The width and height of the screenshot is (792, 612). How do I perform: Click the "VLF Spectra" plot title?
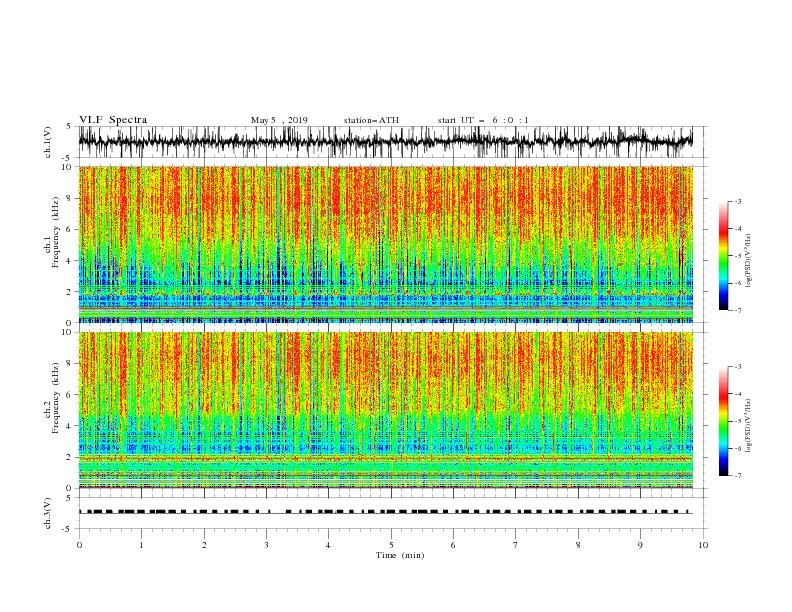tap(113, 120)
